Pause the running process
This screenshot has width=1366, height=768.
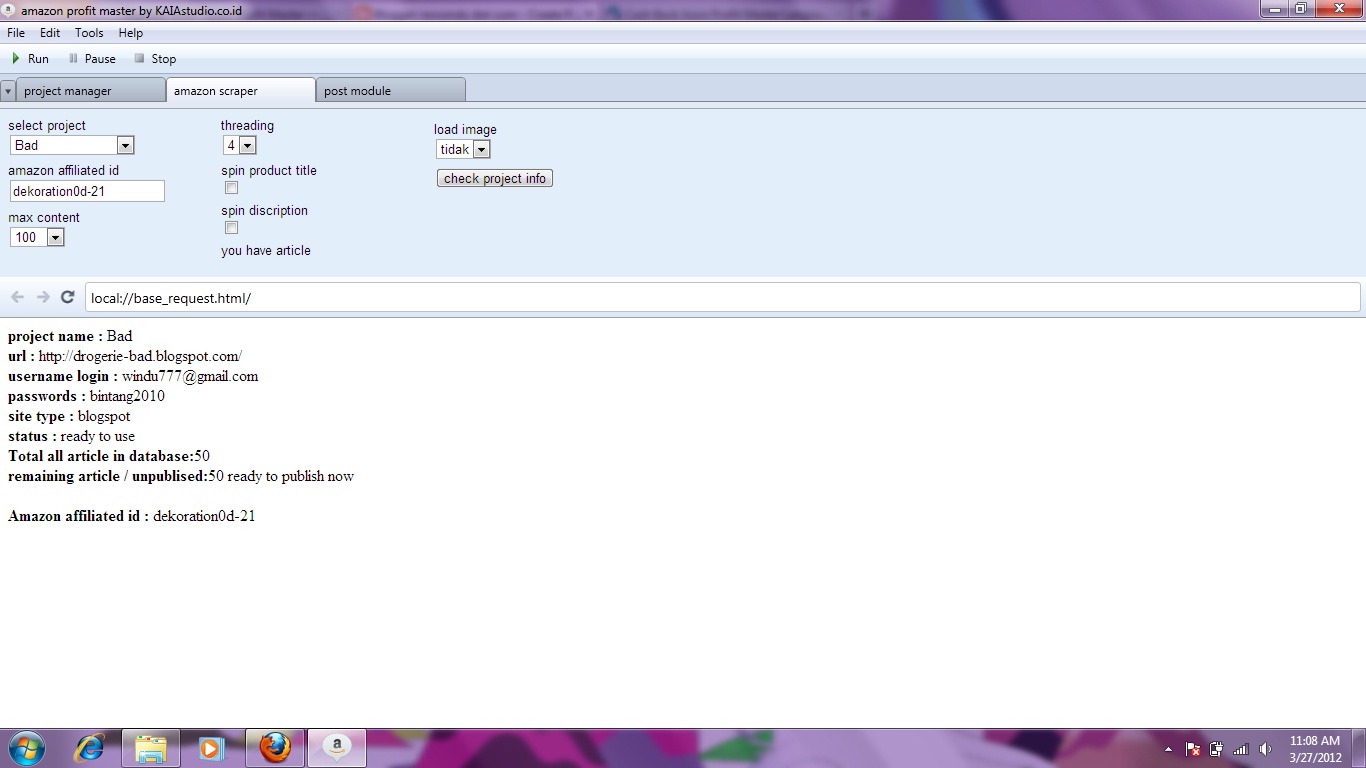coord(91,59)
